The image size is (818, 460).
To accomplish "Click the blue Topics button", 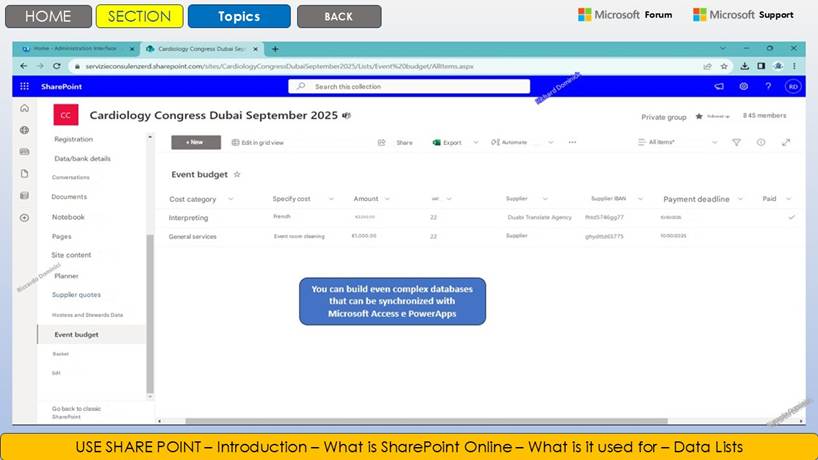I will point(239,16).
